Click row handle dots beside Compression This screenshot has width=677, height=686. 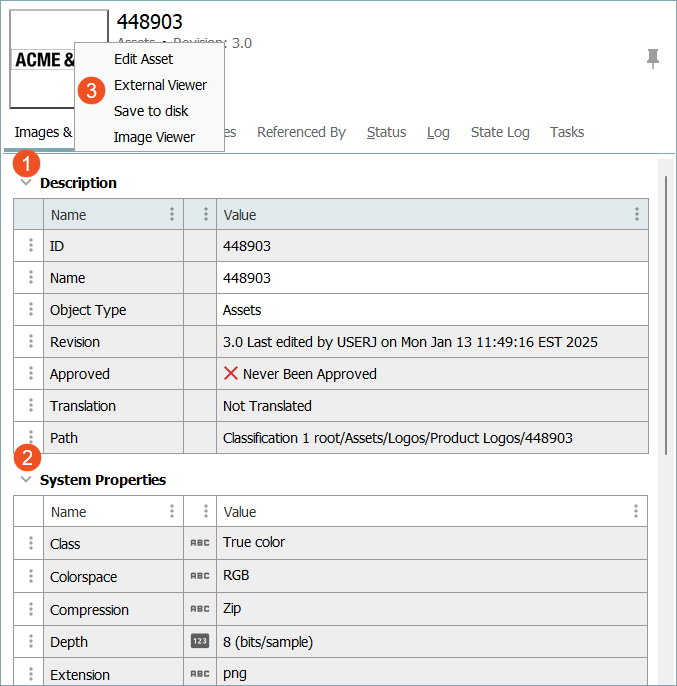30,609
